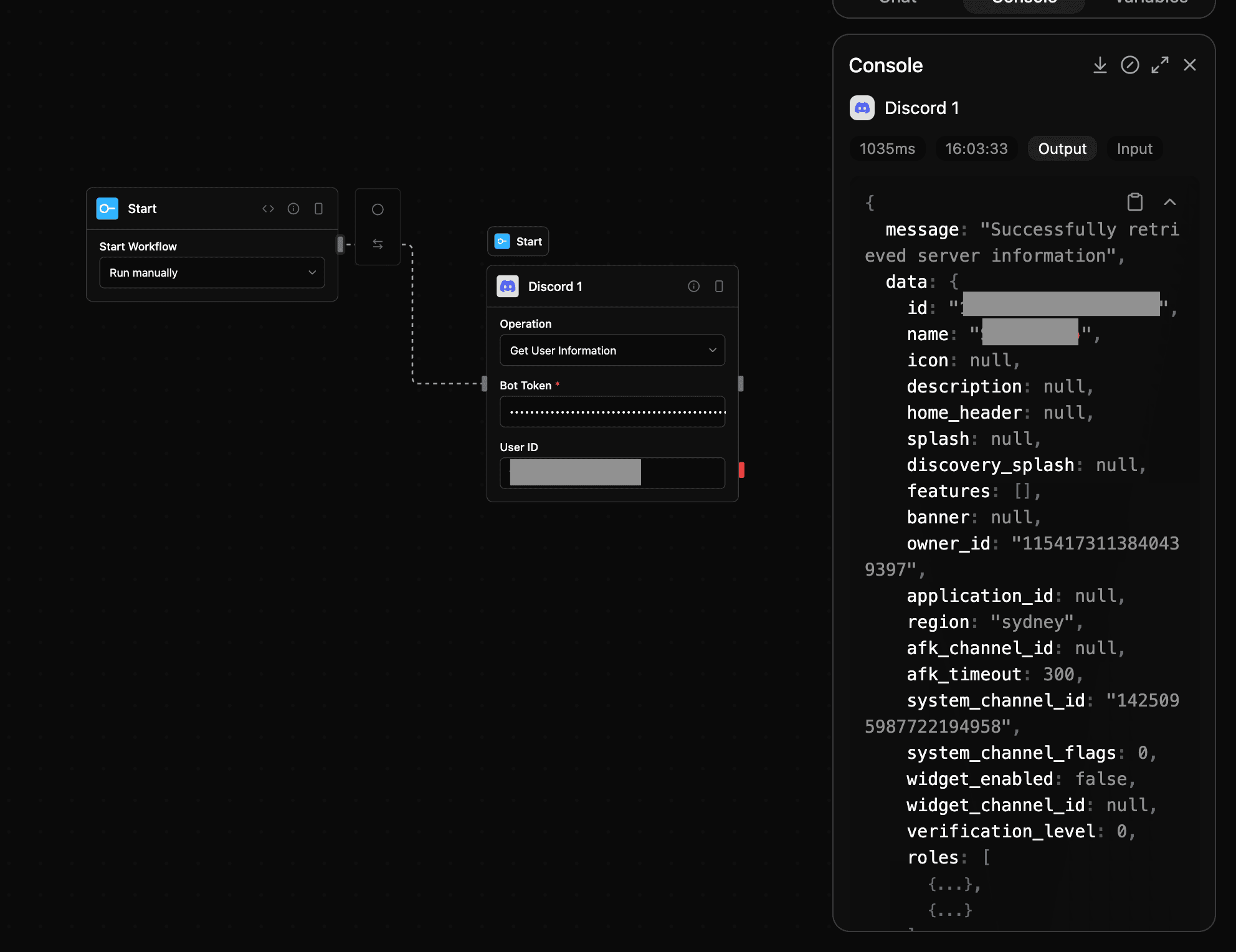This screenshot has height=952, width=1236.
Task: Click the Discord avatar in the Console header
Action: 862,108
